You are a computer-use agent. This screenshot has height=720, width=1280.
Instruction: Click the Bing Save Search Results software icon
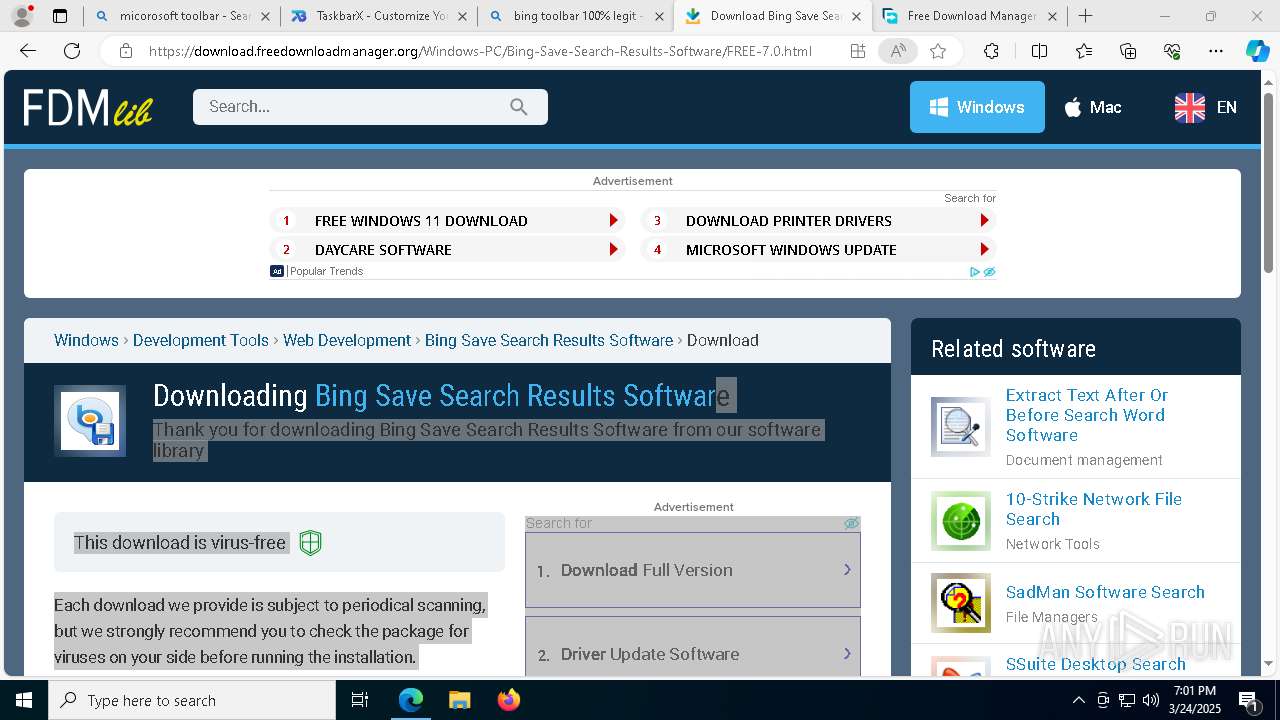[x=90, y=421]
